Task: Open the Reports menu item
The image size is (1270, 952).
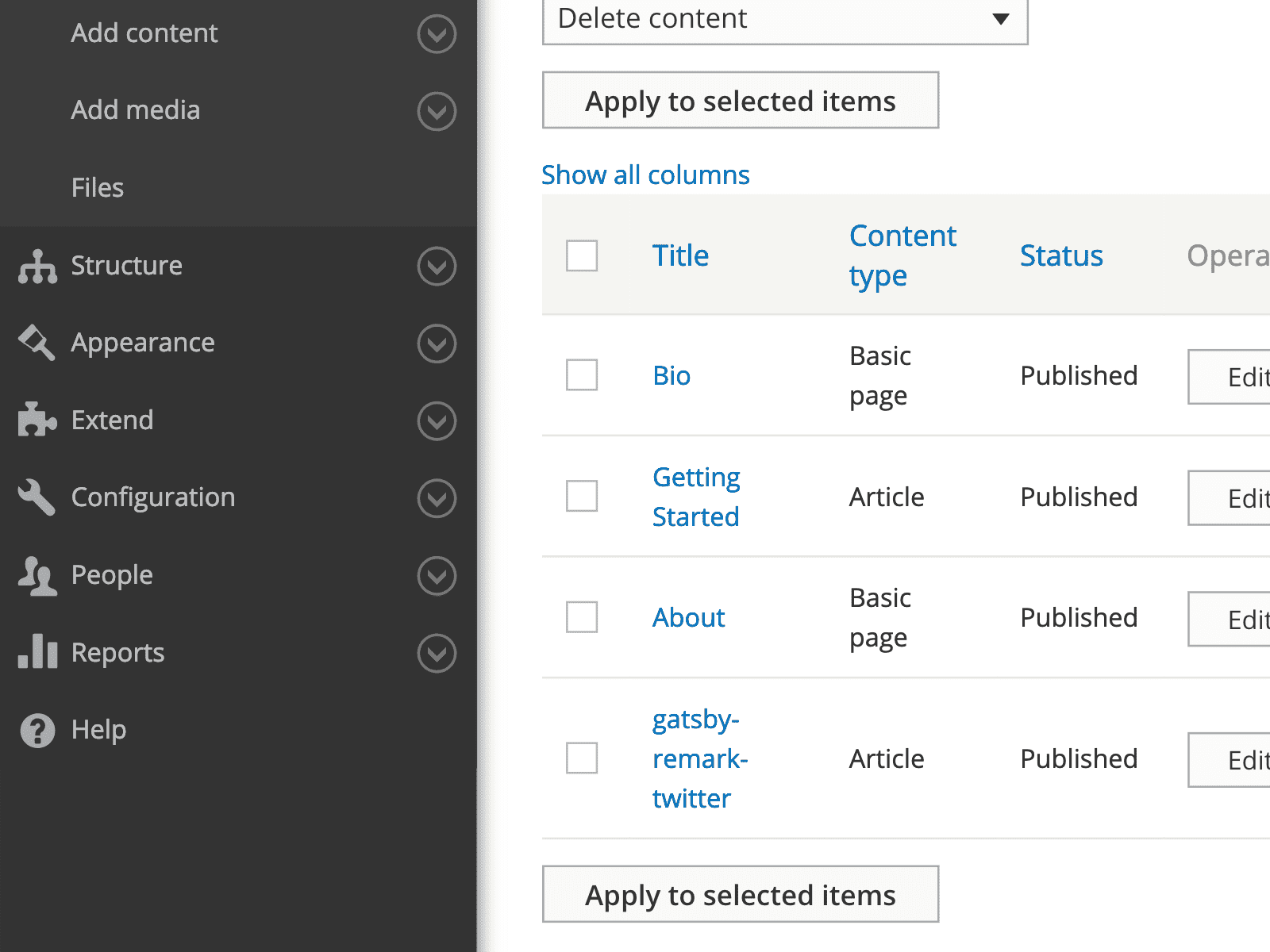Action: tap(117, 652)
